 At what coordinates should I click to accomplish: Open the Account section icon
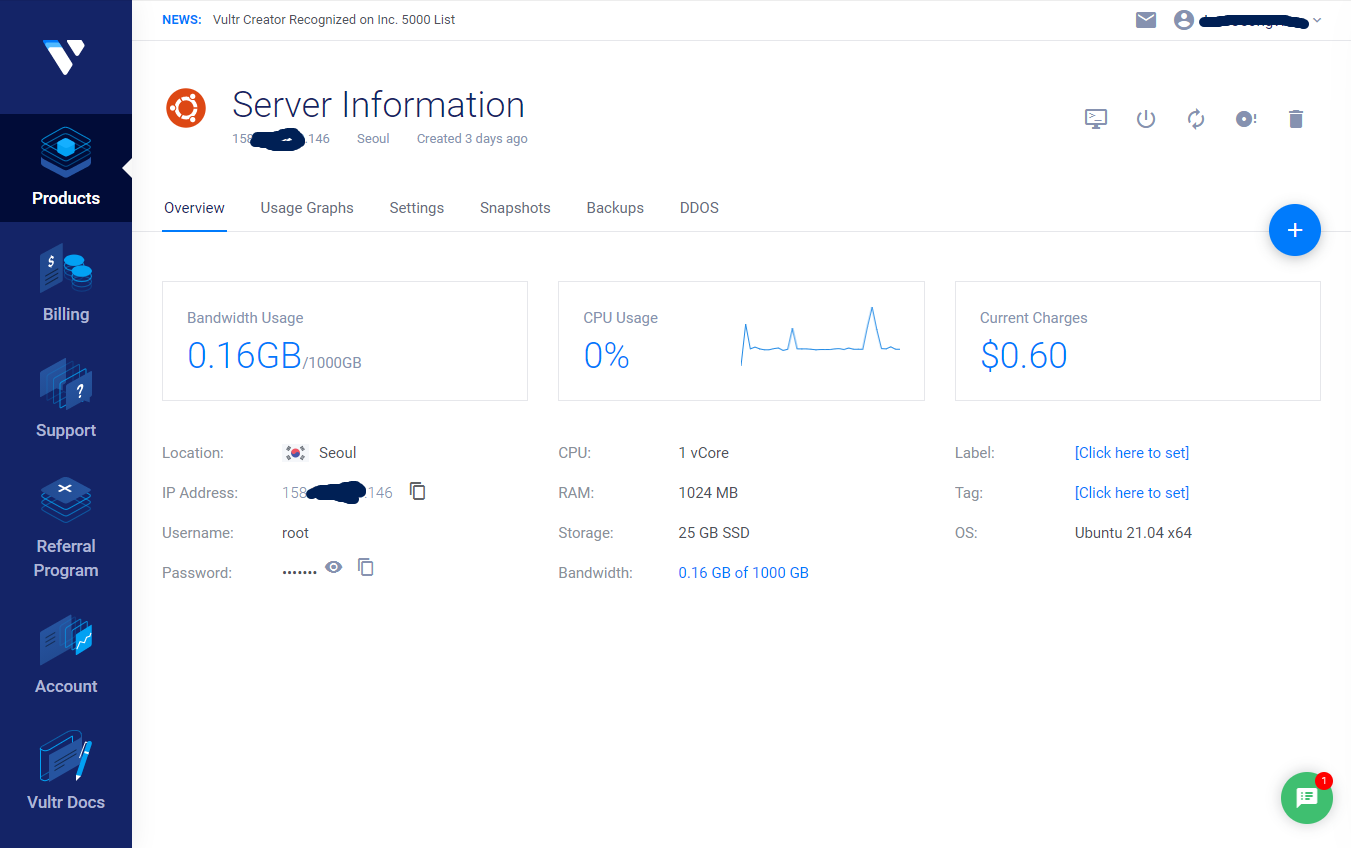(66, 641)
